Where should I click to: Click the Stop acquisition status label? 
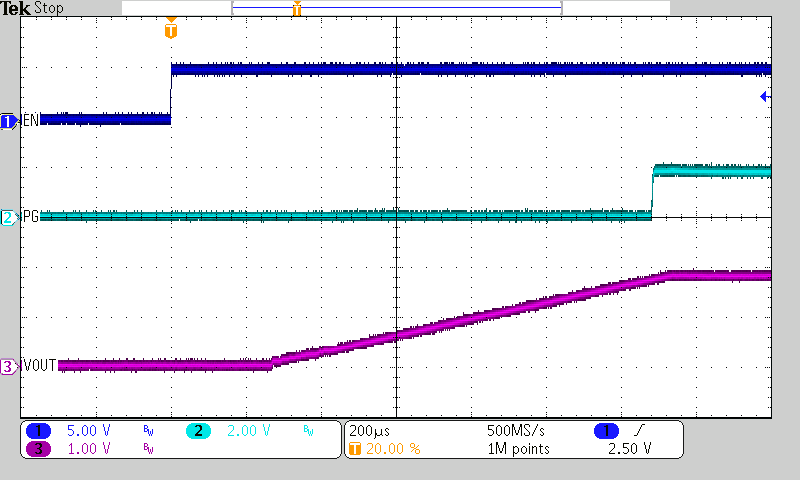47,8
